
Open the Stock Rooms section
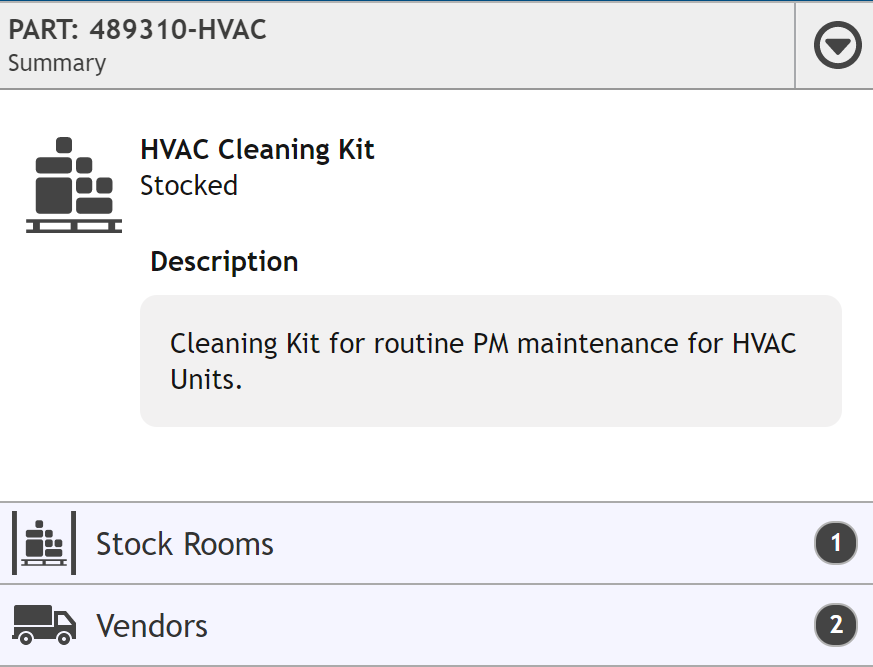(436, 543)
